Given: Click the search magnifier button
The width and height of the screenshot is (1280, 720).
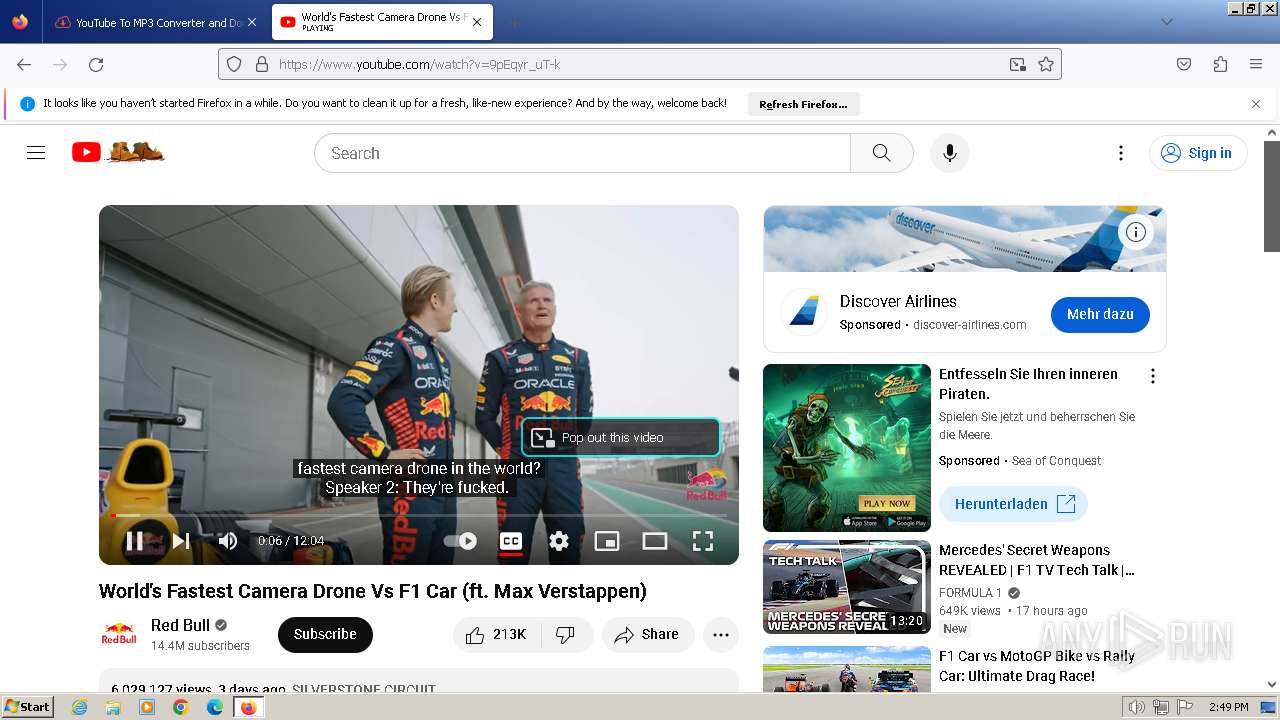Looking at the screenshot, I should 881,153.
